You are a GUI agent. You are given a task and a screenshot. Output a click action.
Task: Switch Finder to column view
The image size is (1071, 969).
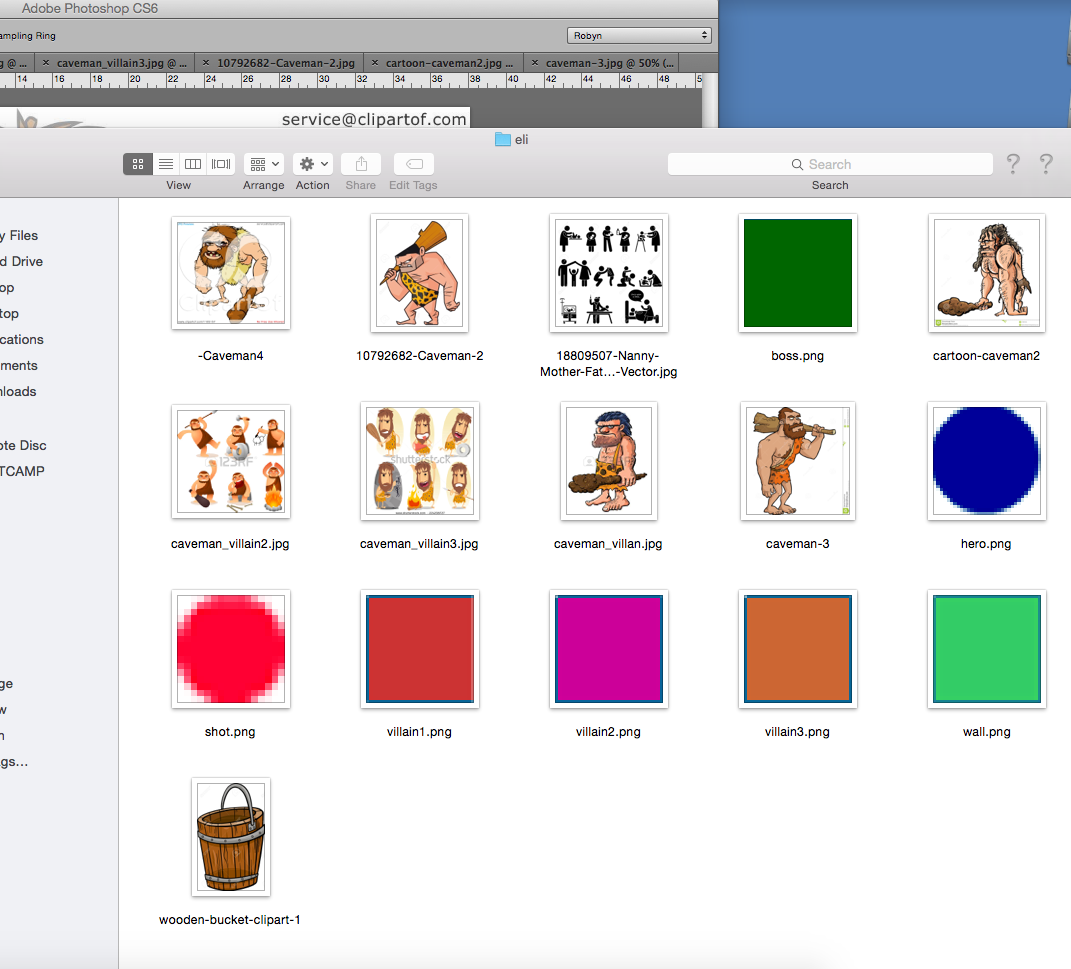193,164
